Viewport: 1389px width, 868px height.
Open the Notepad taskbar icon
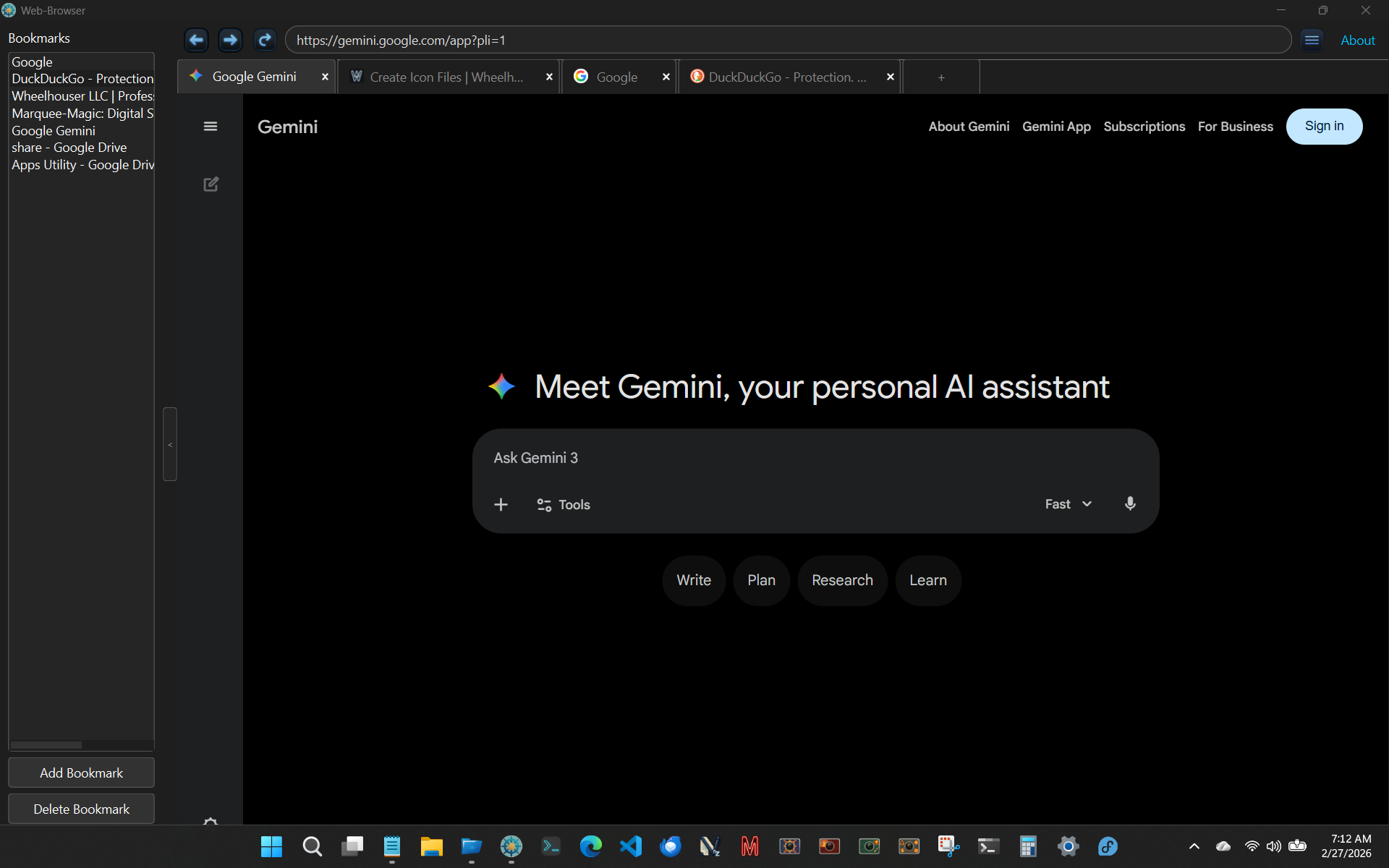pos(392,846)
